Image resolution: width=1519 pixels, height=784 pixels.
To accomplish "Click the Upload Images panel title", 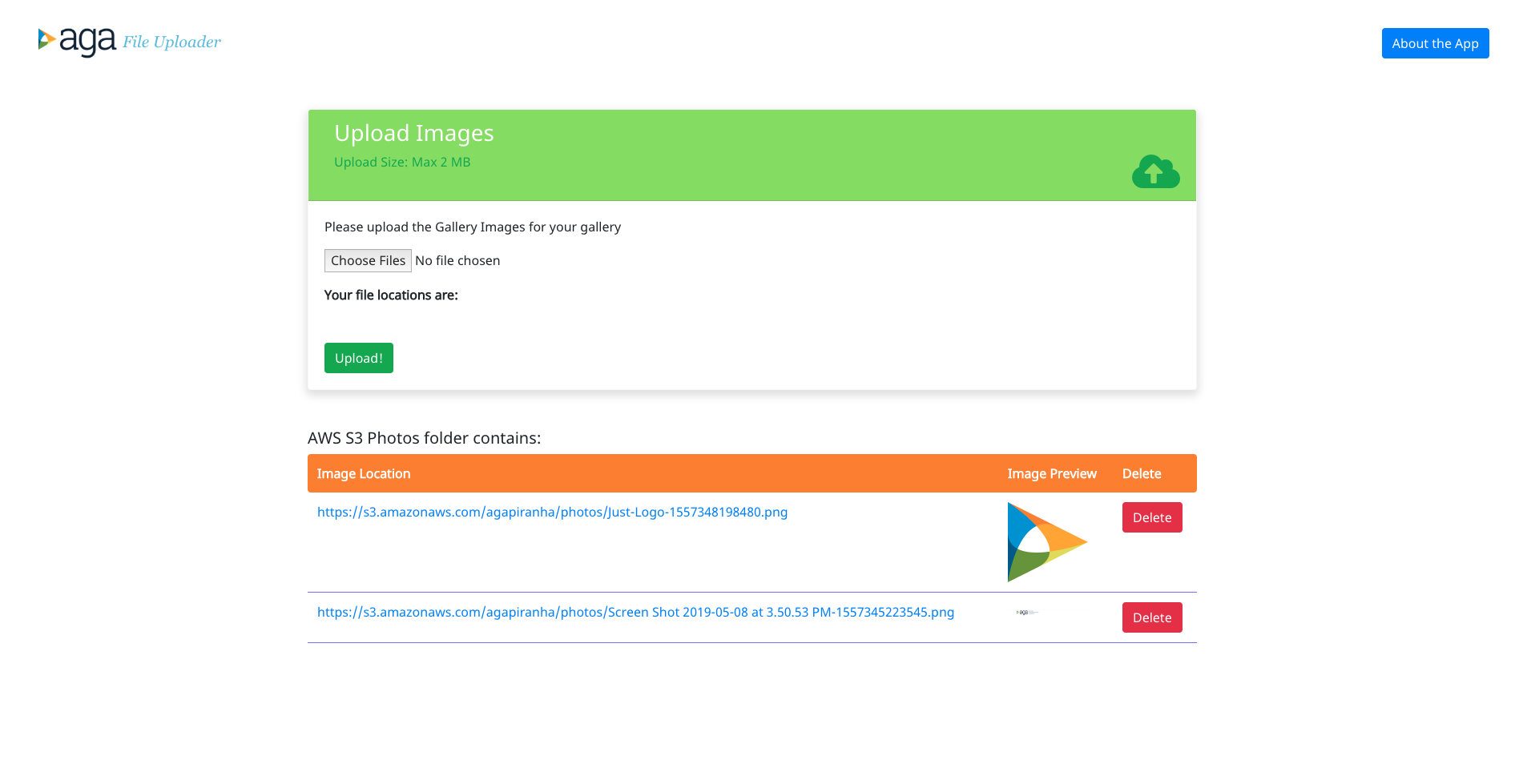I will [x=414, y=133].
